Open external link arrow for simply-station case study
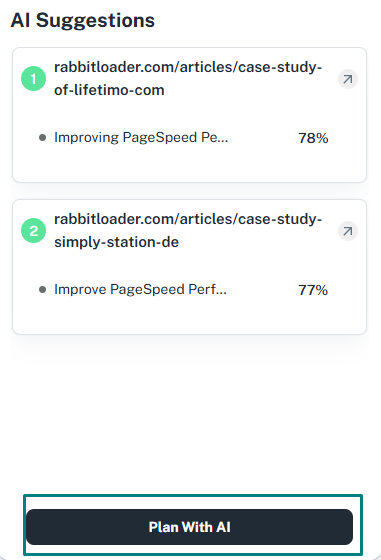381x560 pixels. (x=348, y=231)
